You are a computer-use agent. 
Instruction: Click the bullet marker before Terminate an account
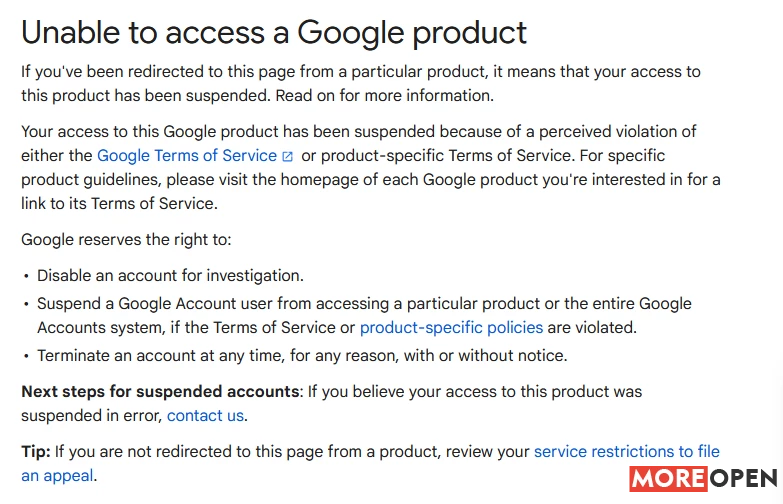(26, 356)
